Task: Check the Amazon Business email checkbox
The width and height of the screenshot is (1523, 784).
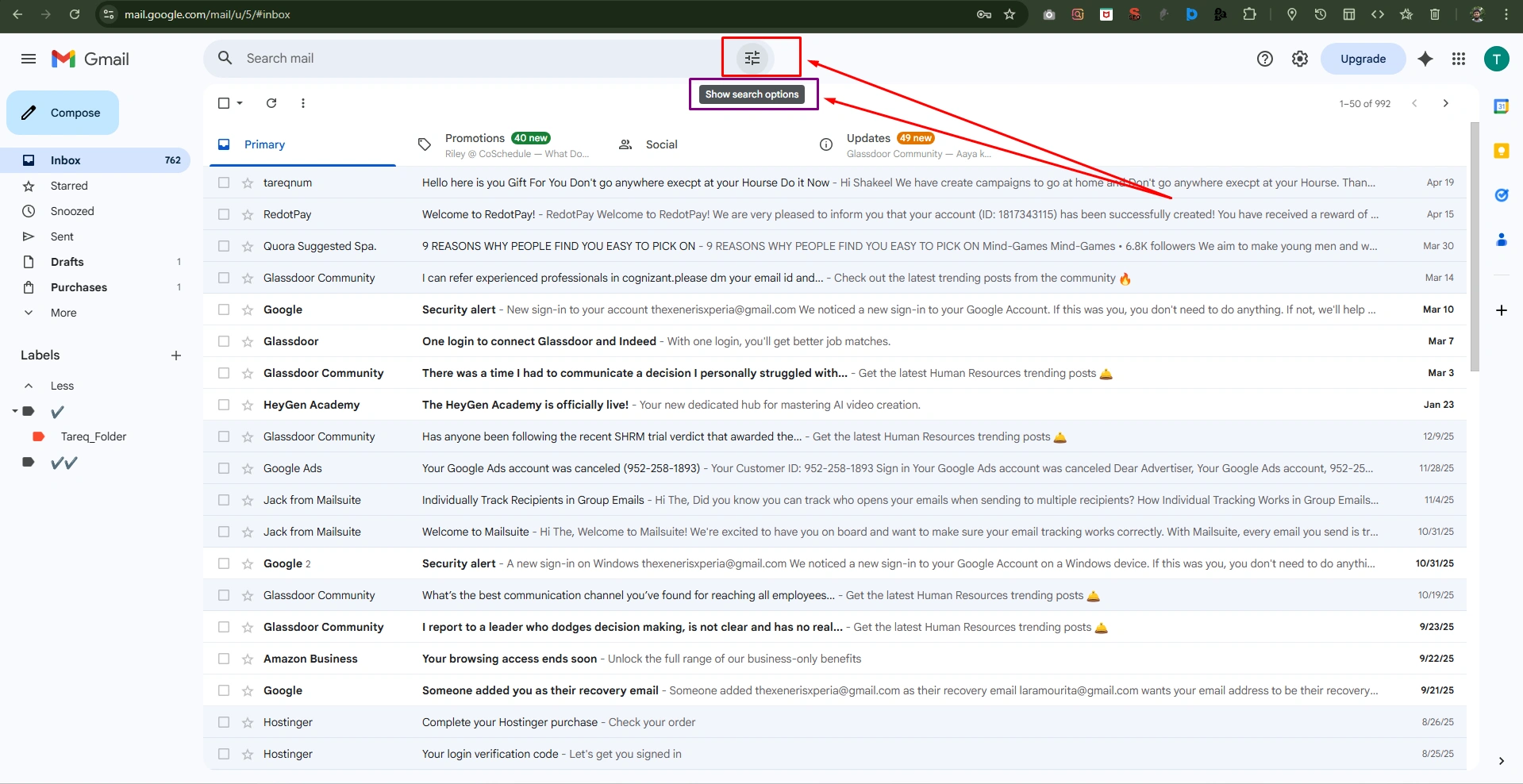Action: coord(224,659)
